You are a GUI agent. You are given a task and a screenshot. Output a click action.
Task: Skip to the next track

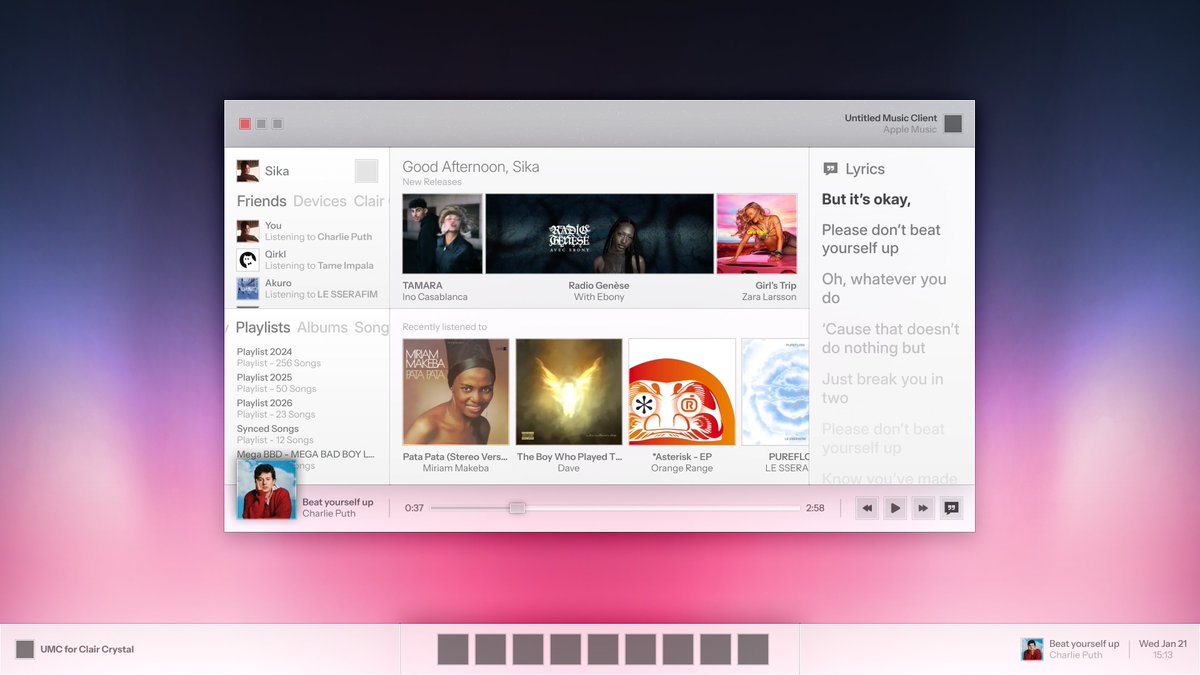[x=923, y=508]
